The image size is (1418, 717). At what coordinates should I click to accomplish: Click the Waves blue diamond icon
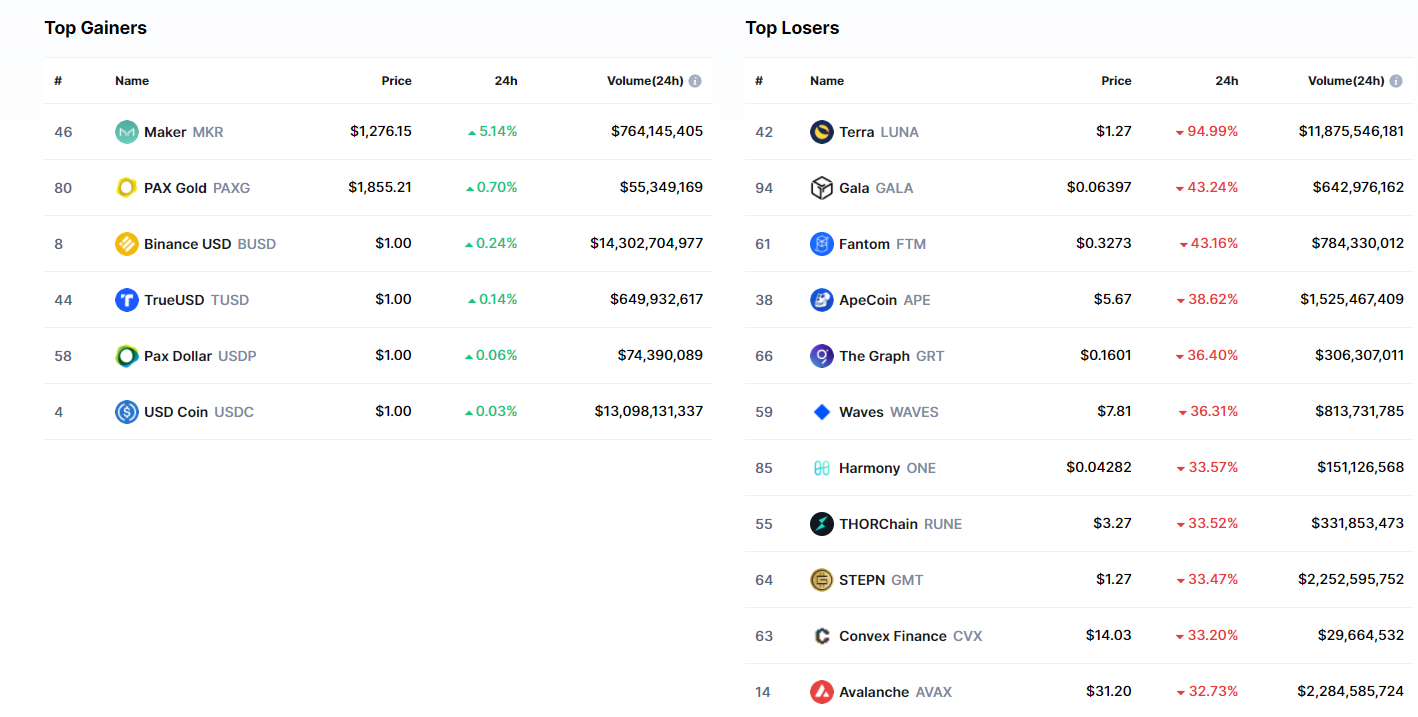(821, 412)
